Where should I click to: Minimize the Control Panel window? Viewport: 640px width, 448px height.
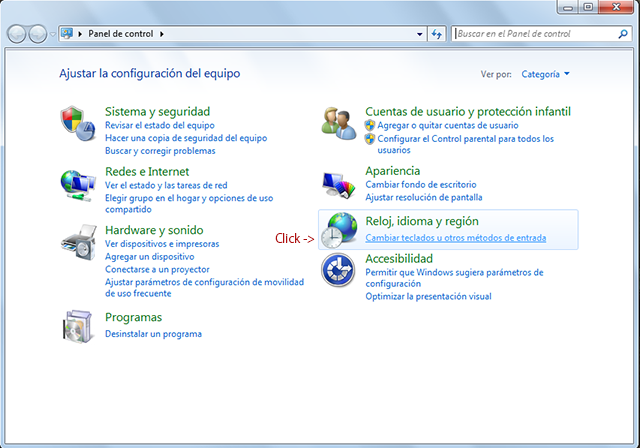pyautogui.click(x=568, y=7)
